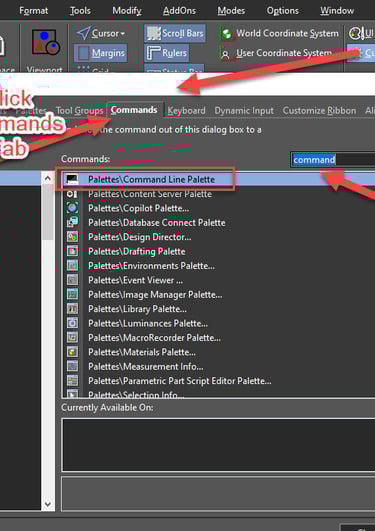Select Palettes\Parametric Part Script Editor Palette row

click(x=218, y=381)
